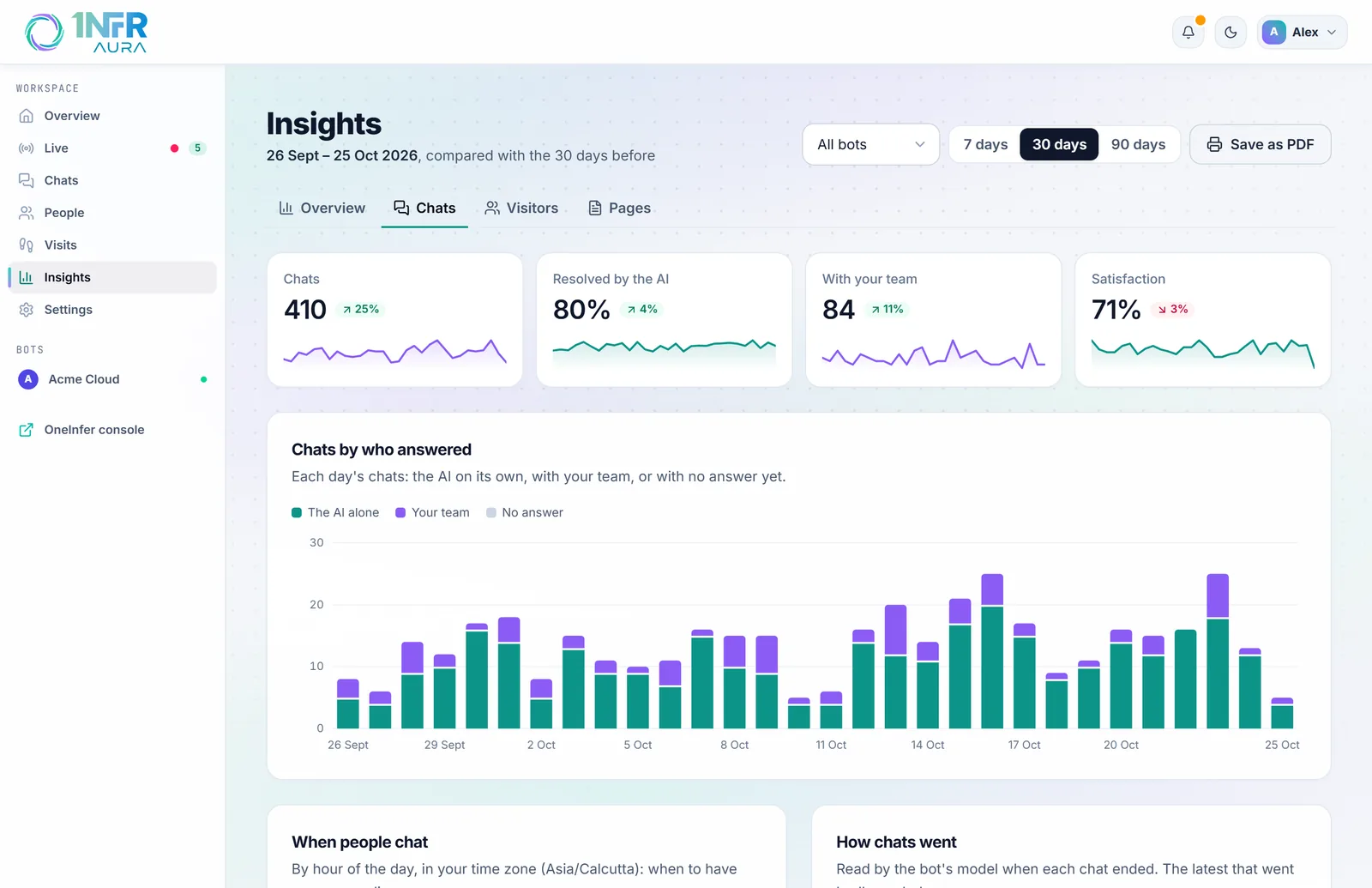
Task: Select the 90 days range
Action: pyautogui.click(x=1138, y=144)
